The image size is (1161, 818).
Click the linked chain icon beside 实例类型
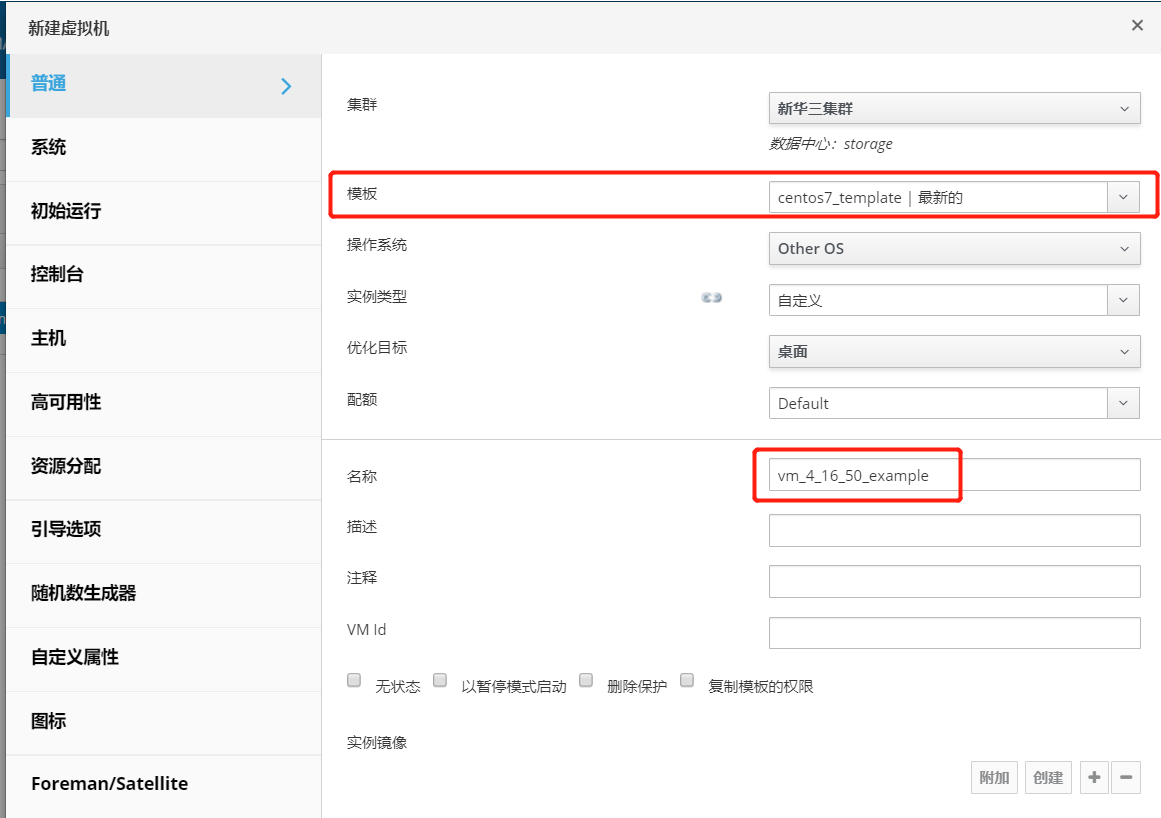(x=712, y=298)
